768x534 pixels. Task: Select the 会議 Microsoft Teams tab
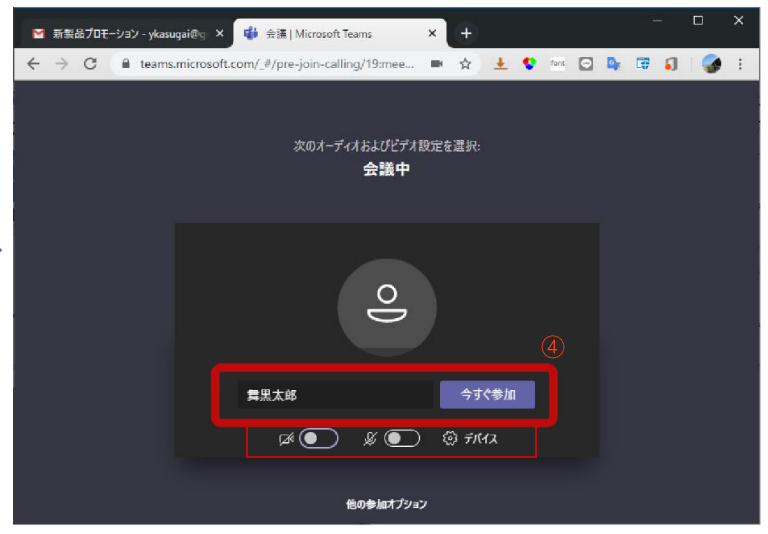(x=330, y=33)
